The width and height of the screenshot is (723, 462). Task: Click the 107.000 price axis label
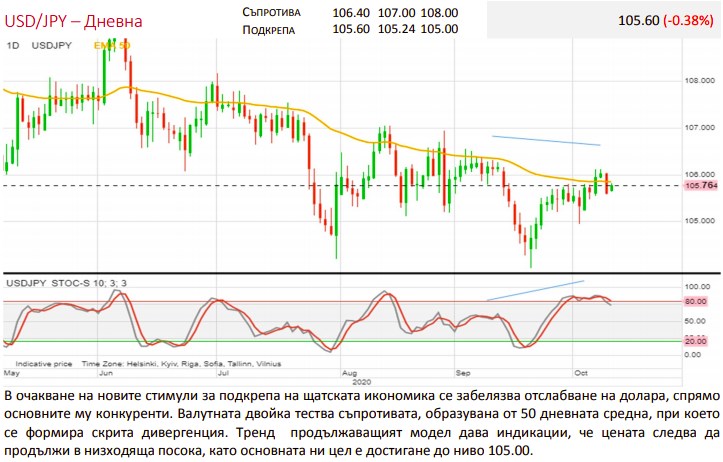pyautogui.click(x=700, y=128)
